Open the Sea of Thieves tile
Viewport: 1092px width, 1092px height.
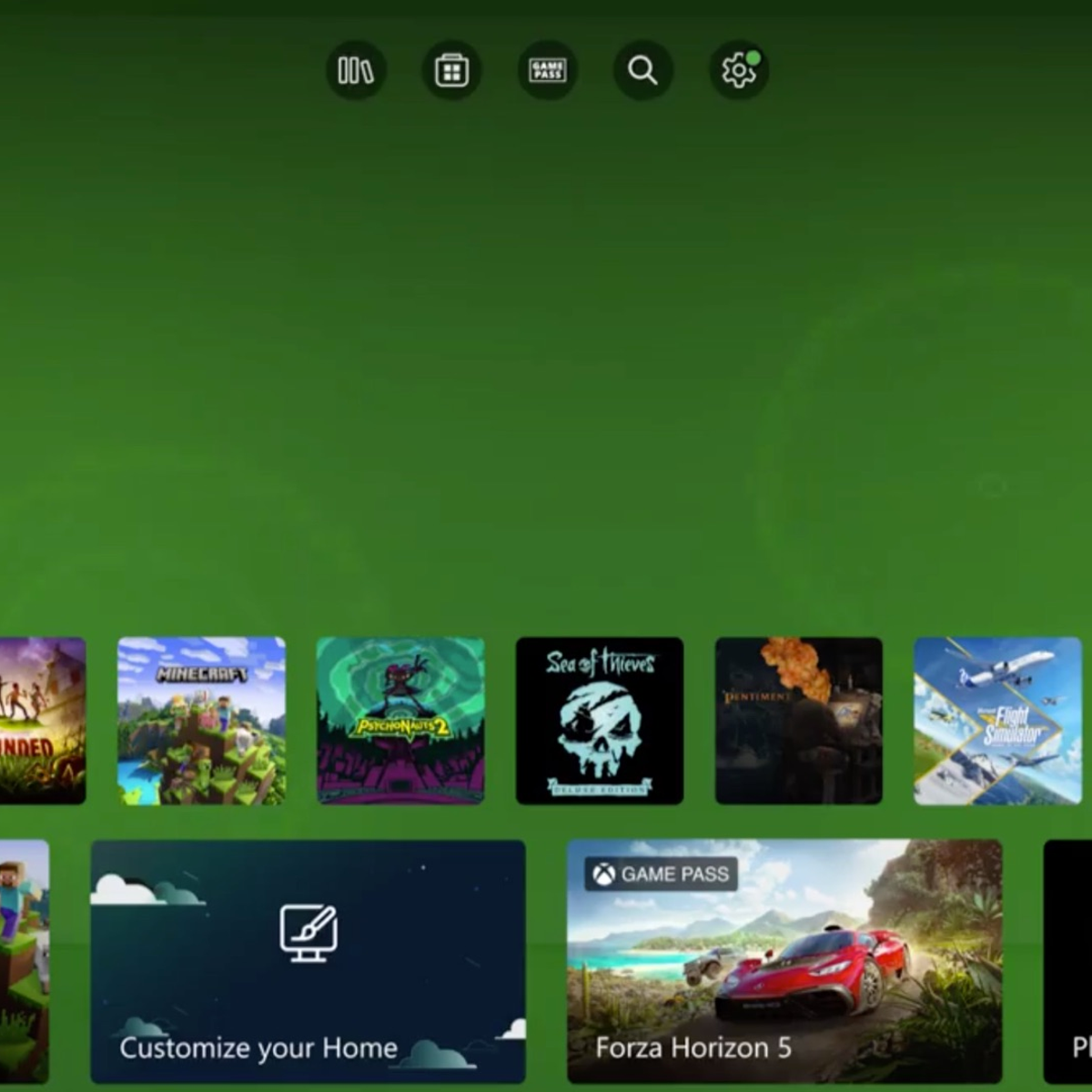tap(599, 719)
